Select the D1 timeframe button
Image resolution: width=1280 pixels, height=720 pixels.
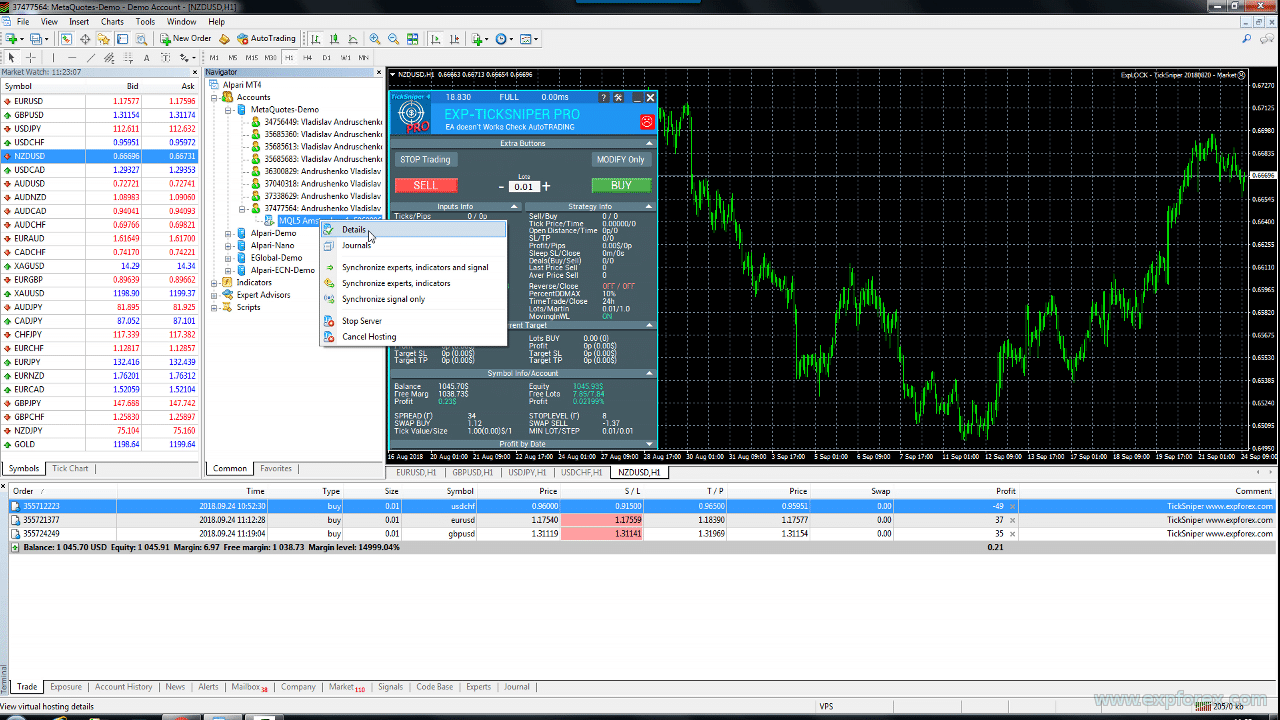click(x=326, y=57)
